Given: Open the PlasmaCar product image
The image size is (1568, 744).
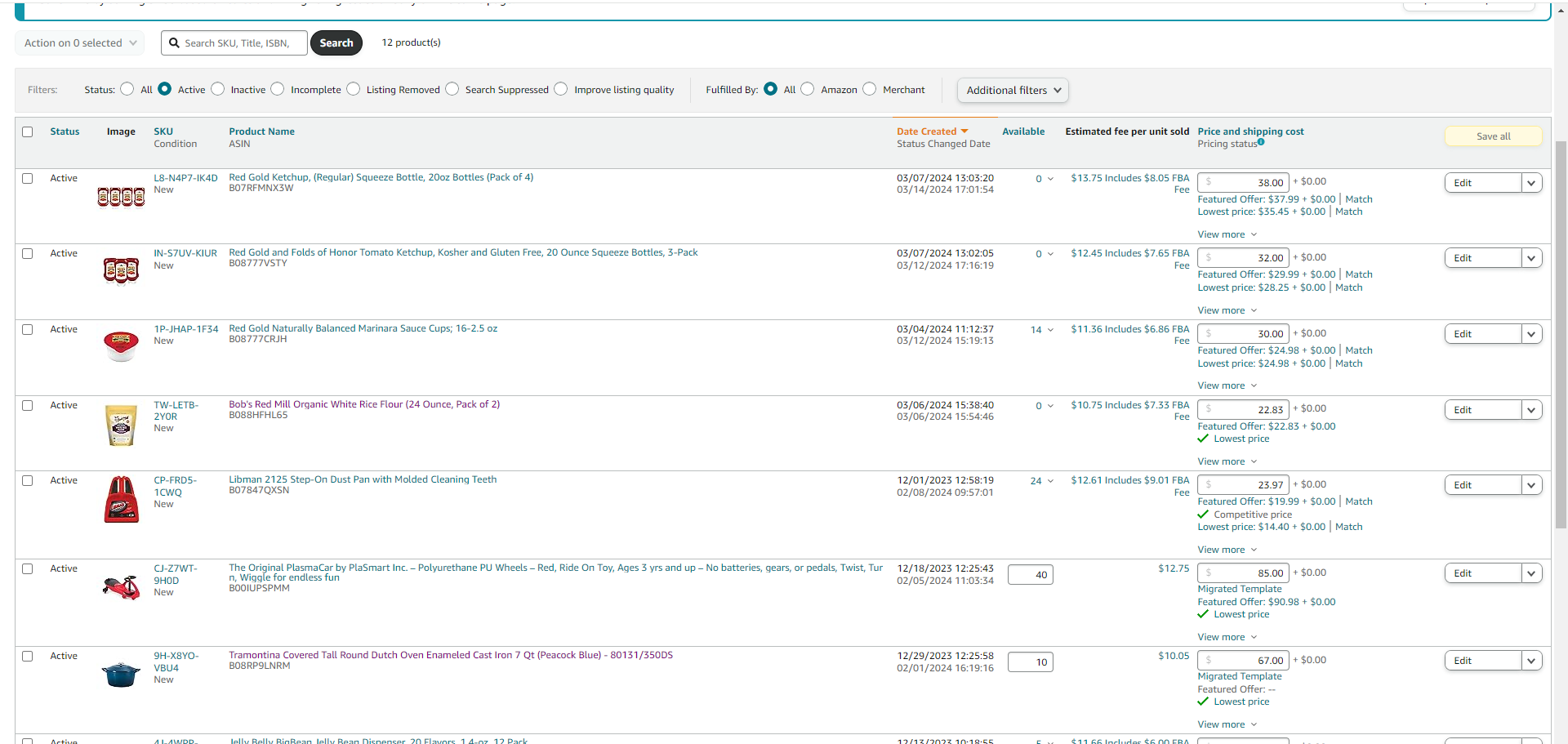Looking at the screenshot, I should [x=121, y=587].
